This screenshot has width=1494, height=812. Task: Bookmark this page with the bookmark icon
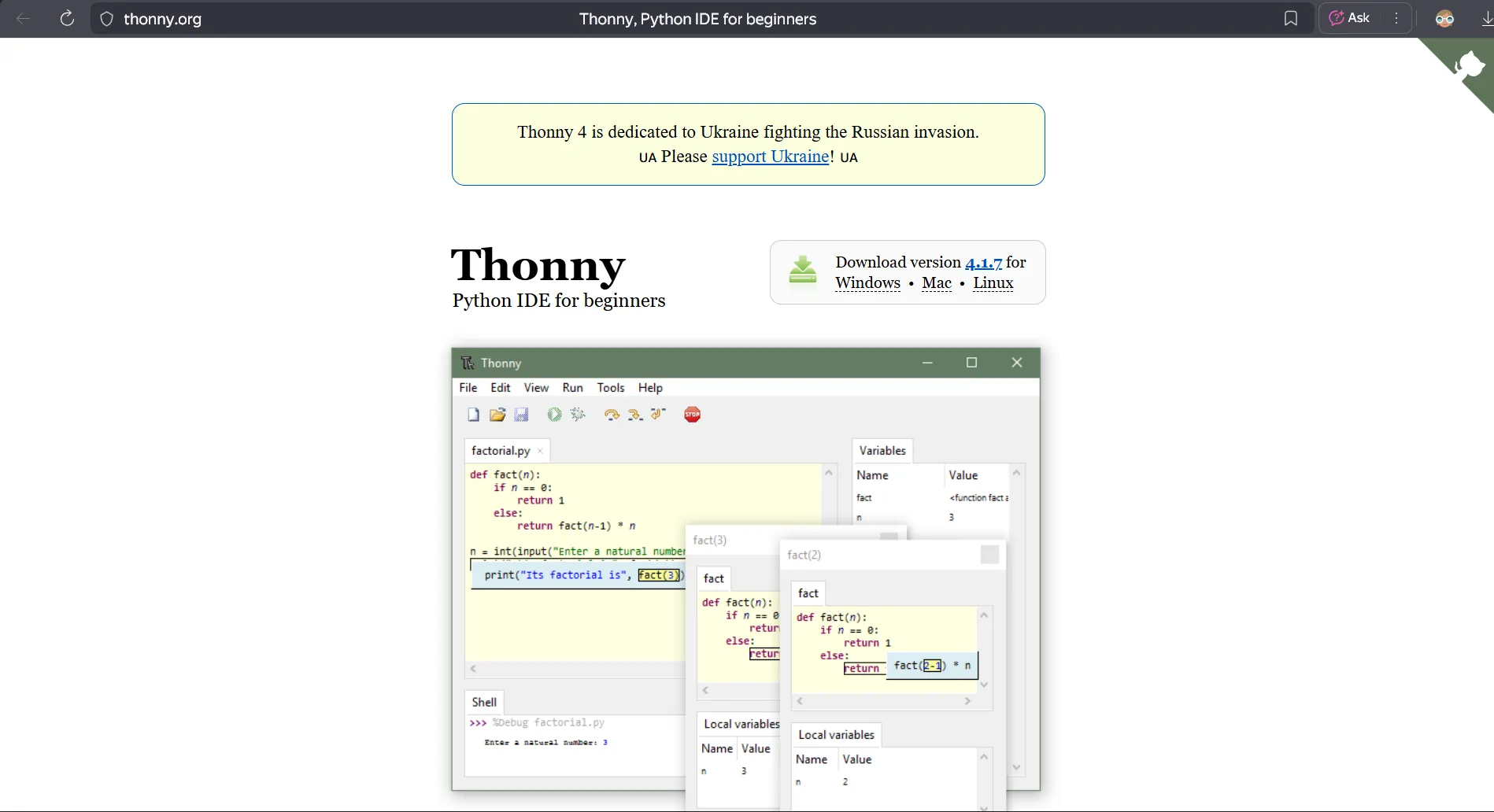[1291, 19]
